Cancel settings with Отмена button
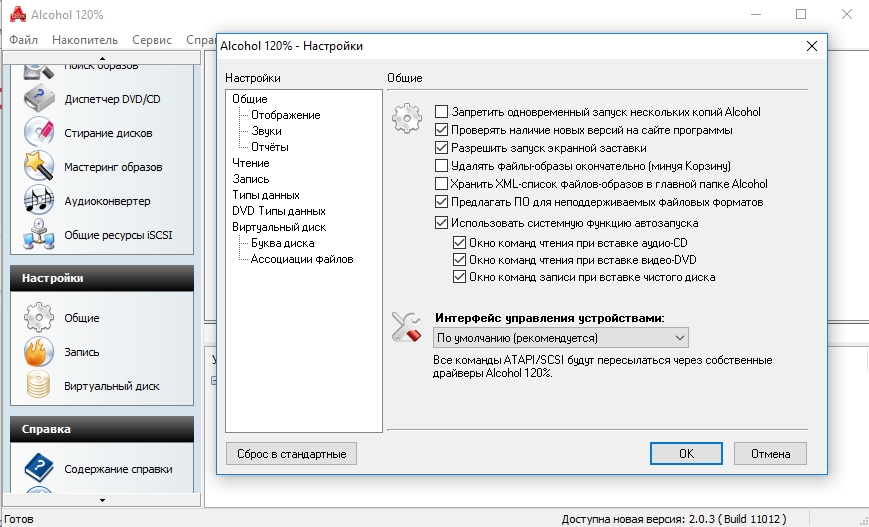869x527 pixels. (x=770, y=454)
